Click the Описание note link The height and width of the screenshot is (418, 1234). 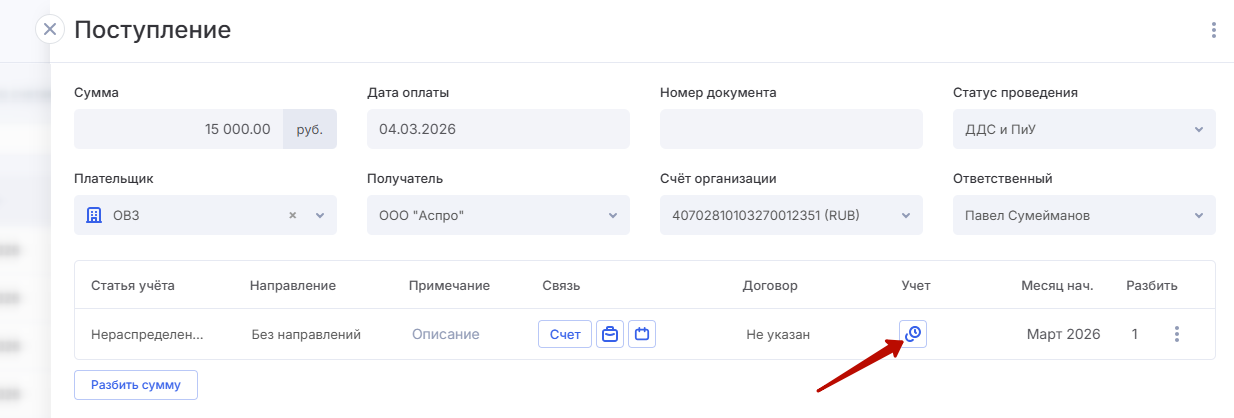(445, 334)
